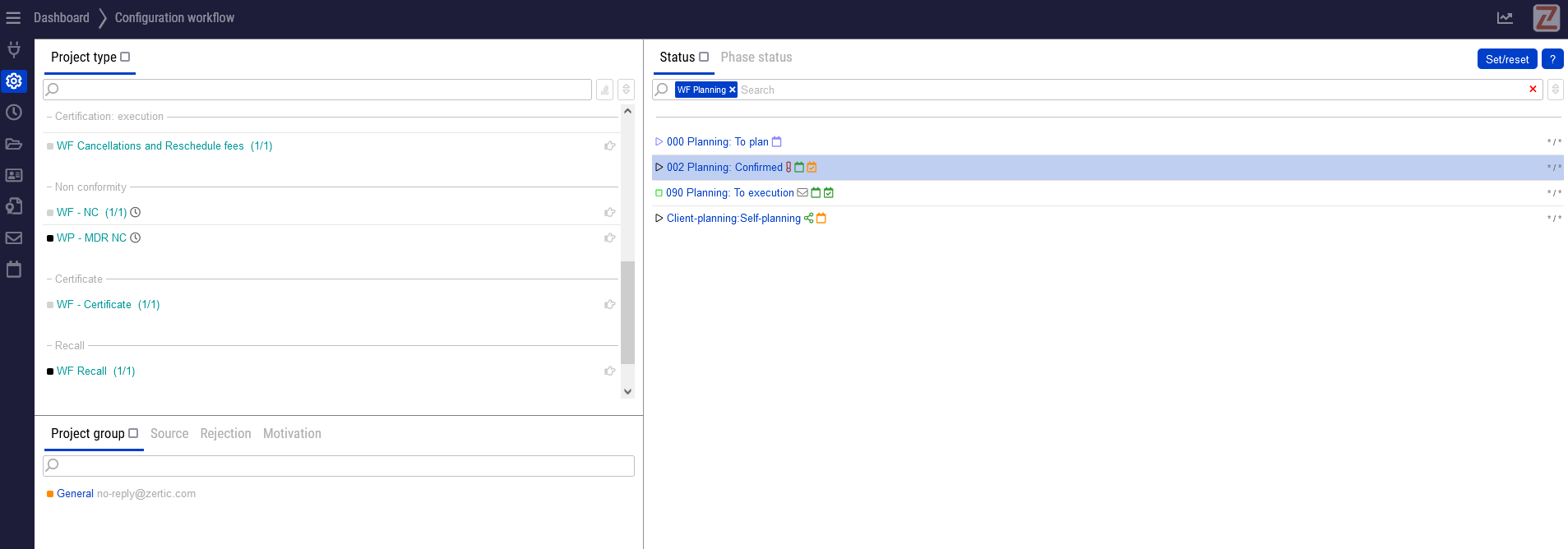This screenshot has width=1568, height=549.
Task: Open the envelope mail sidebar icon
Action: [x=14, y=238]
